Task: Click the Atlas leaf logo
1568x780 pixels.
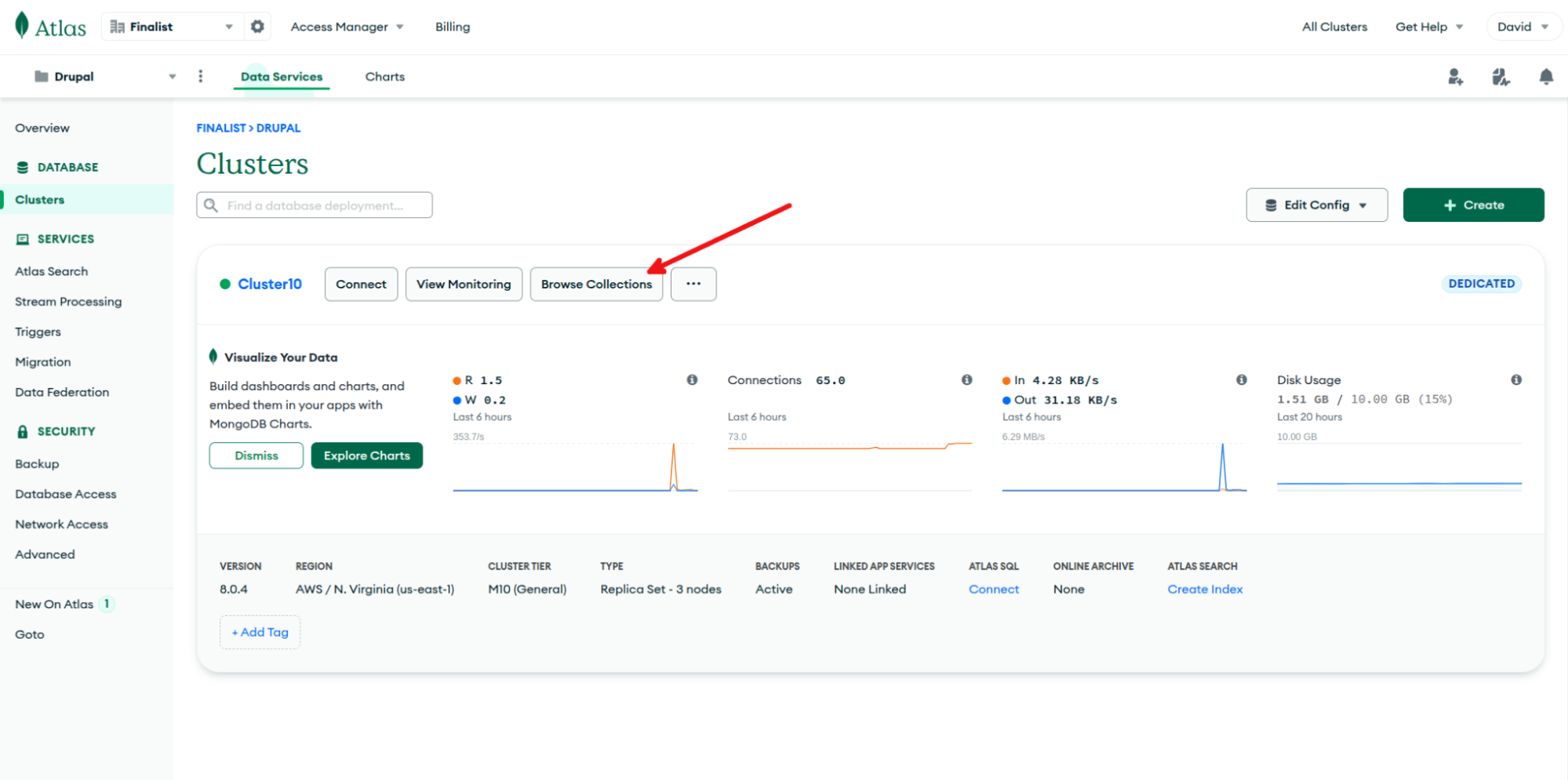Action: click(x=22, y=26)
